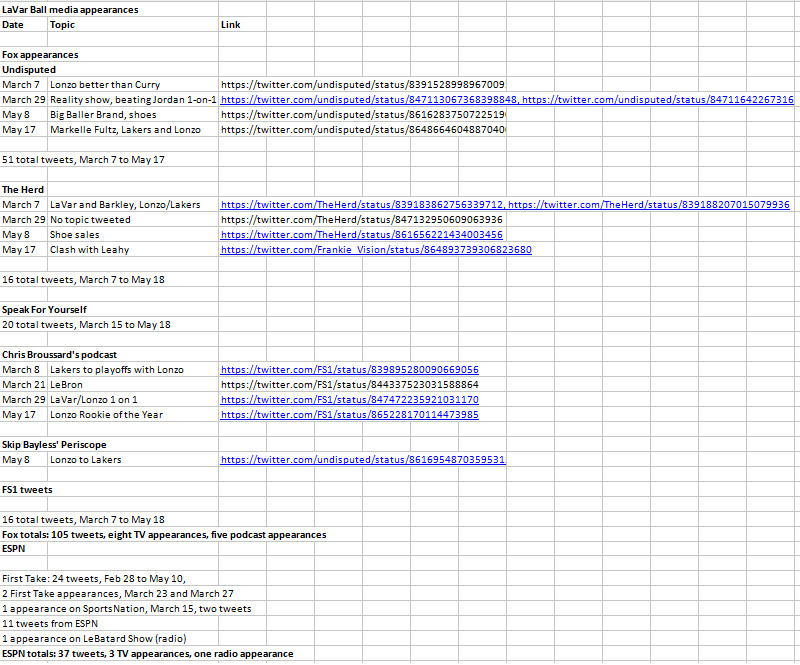The image size is (800, 665).
Task: Select the 'Lonzo to Lakers' cell
Action: tap(86, 460)
